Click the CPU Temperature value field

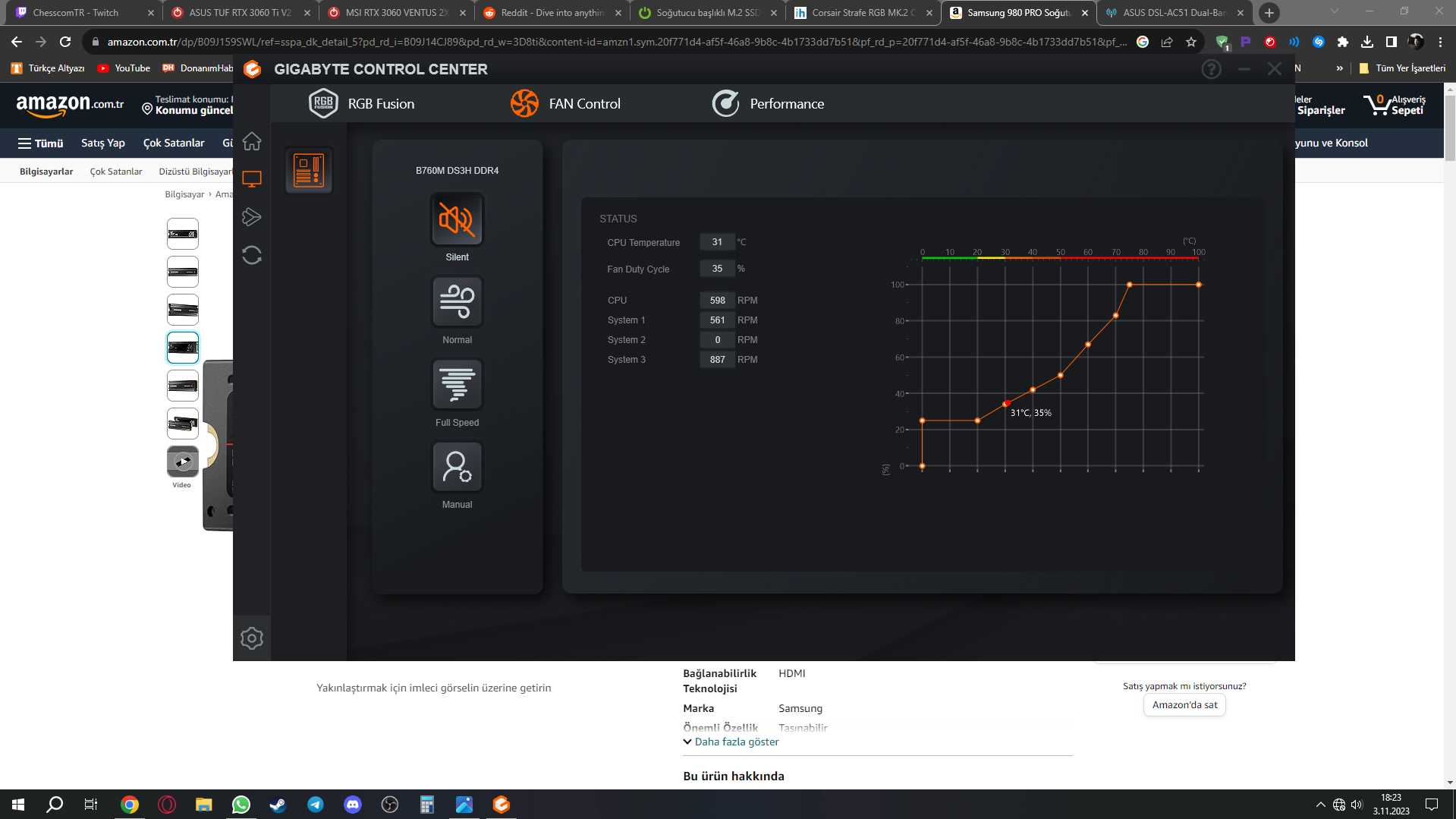(717, 242)
